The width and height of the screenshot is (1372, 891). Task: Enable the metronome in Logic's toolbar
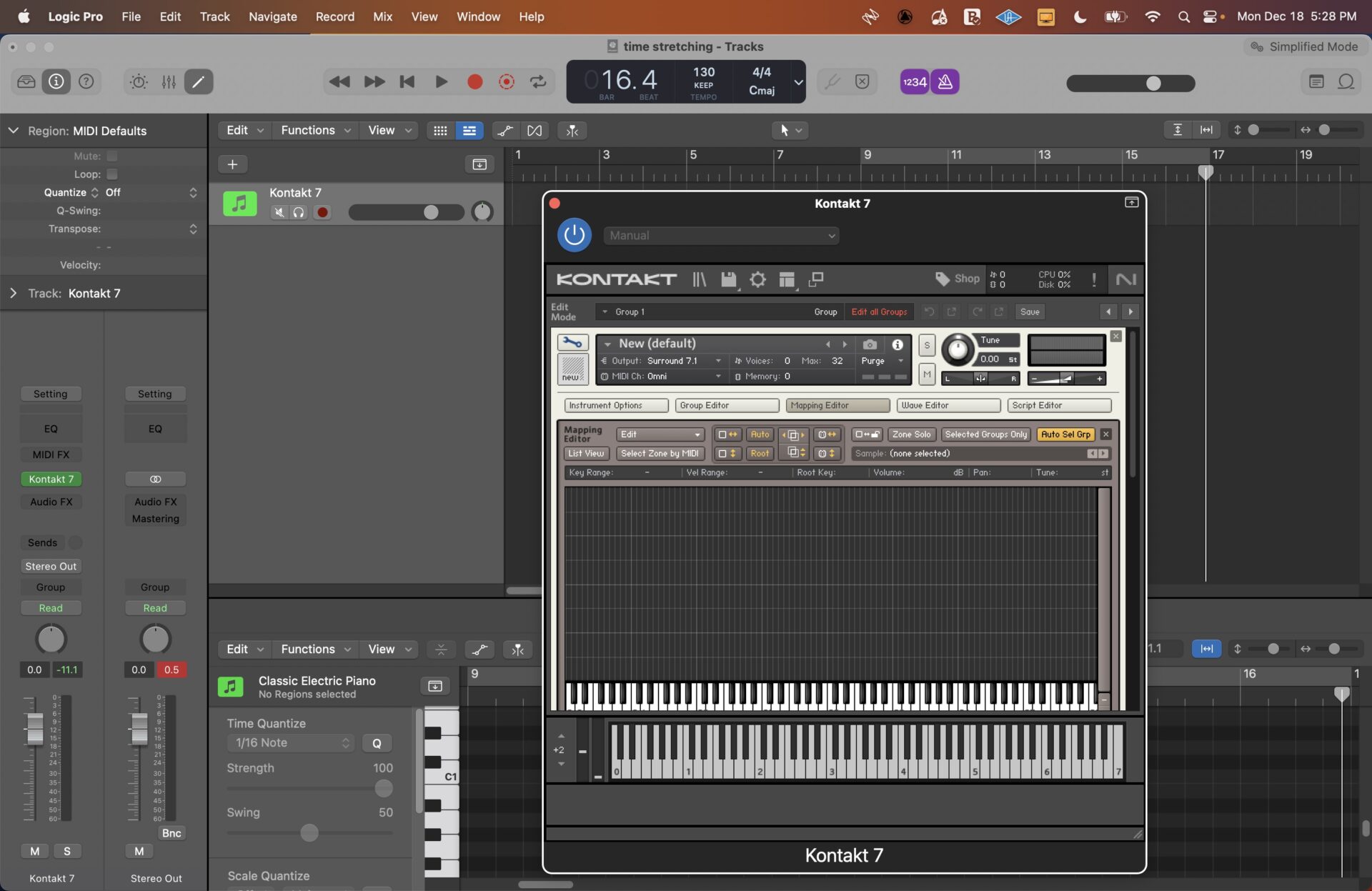[x=945, y=81]
